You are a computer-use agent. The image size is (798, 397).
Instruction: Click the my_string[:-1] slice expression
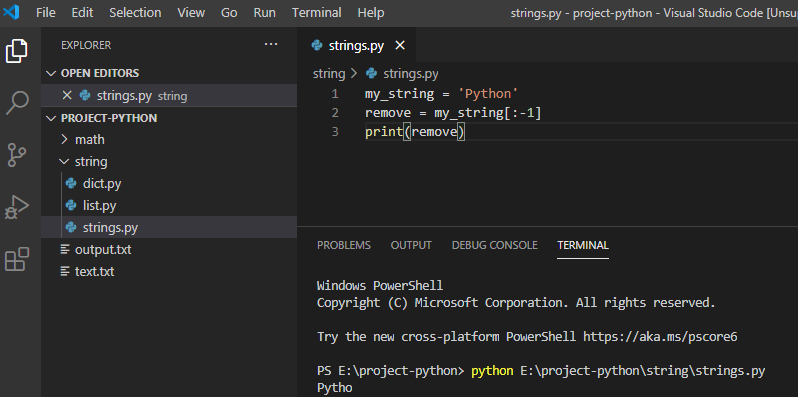point(488,112)
